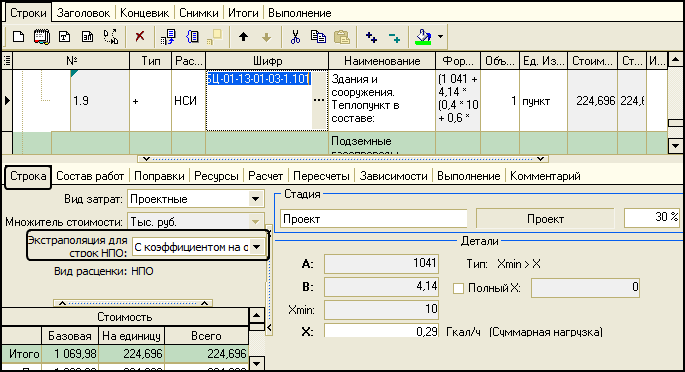The height and width of the screenshot is (372, 685).
Task: Click the Тип column header
Action: pos(150,61)
